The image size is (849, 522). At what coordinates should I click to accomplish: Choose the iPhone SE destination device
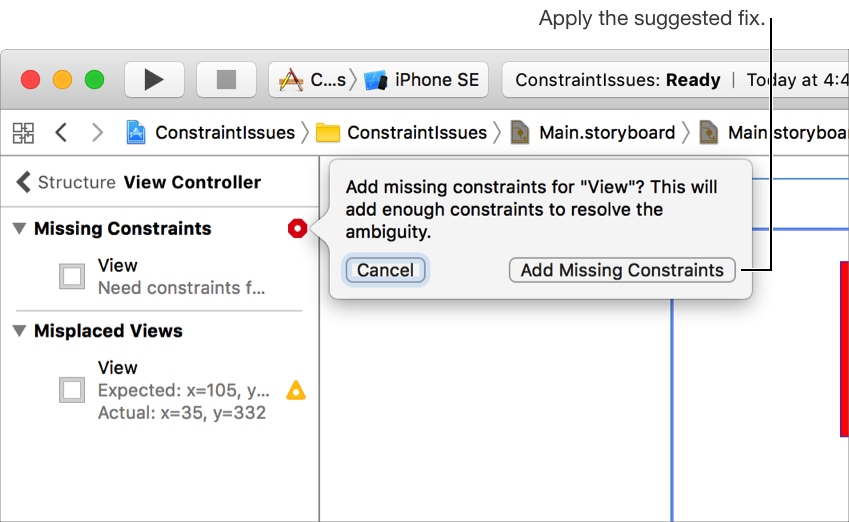[425, 80]
